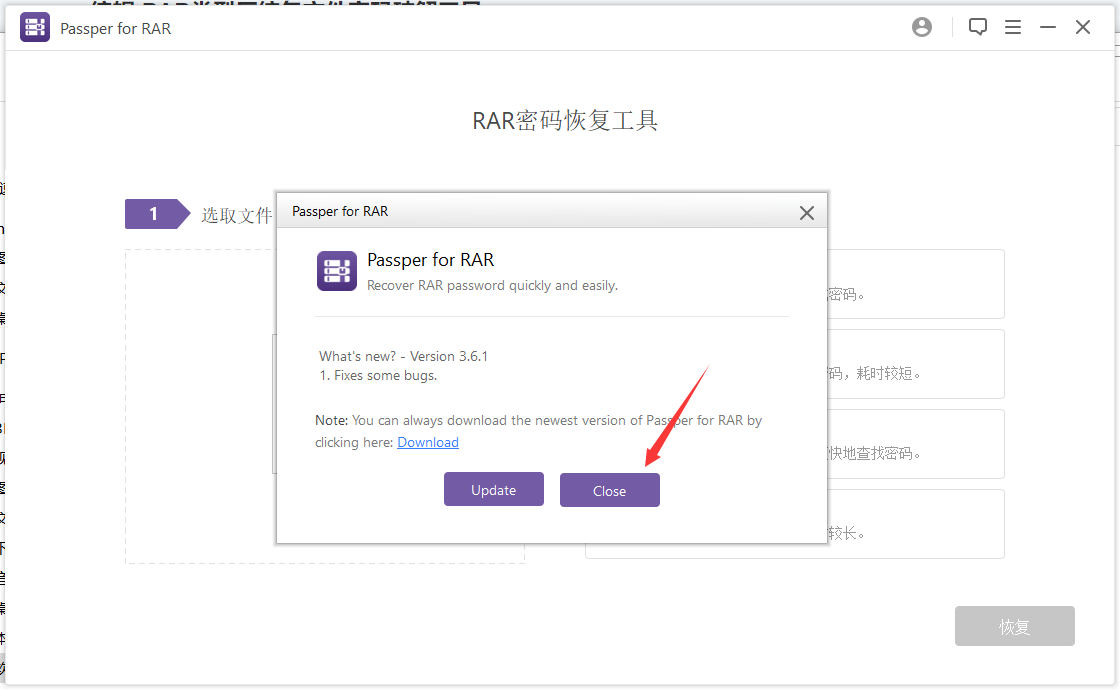Click the Update button
The height and width of the screenshot is (690, 1120).
[x=494, y=489]
